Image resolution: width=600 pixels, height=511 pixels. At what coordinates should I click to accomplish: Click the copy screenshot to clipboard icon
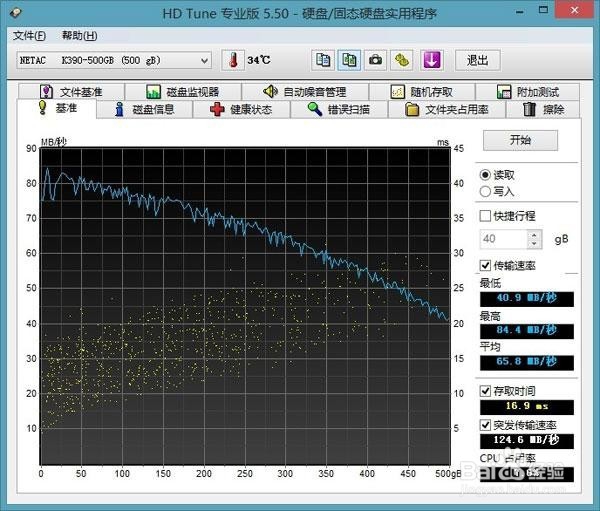(x=349, y=60)
